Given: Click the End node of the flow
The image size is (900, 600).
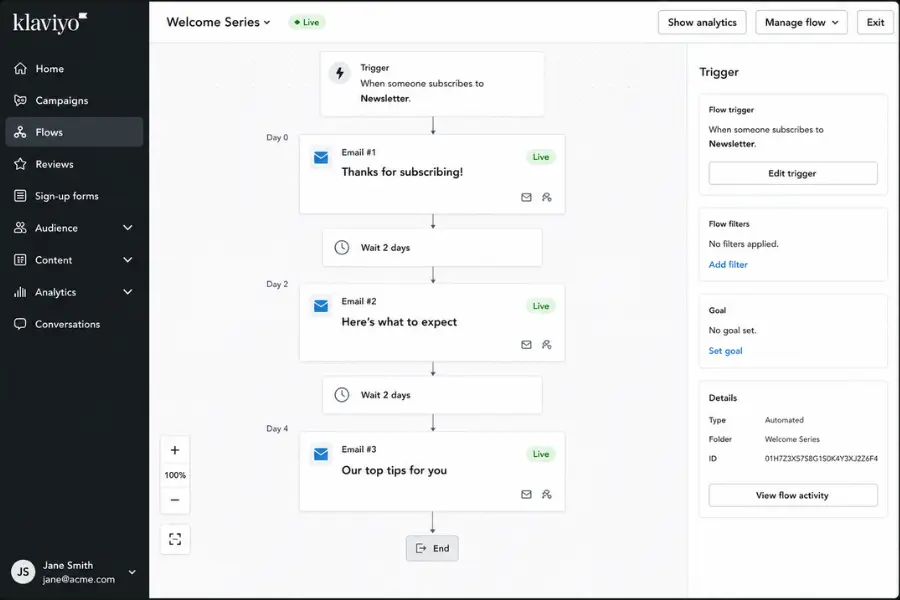Looking at the screenshot, I should pyautogui.click(x=432, y=548).
